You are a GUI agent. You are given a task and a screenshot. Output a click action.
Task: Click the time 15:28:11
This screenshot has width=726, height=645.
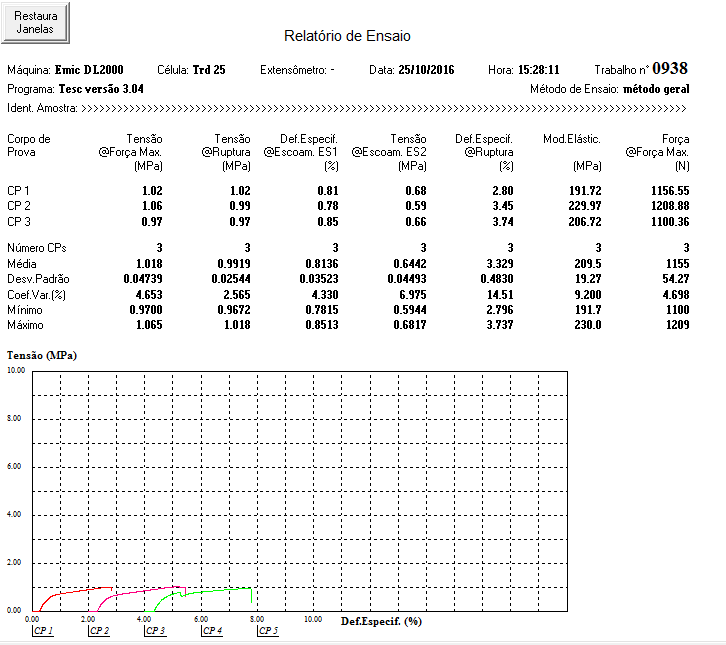[x=538, y=70]
